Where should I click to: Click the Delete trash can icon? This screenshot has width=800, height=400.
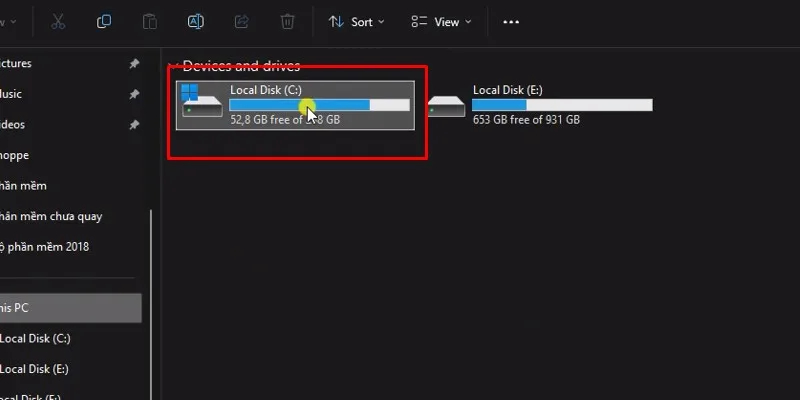pos(287,21)
